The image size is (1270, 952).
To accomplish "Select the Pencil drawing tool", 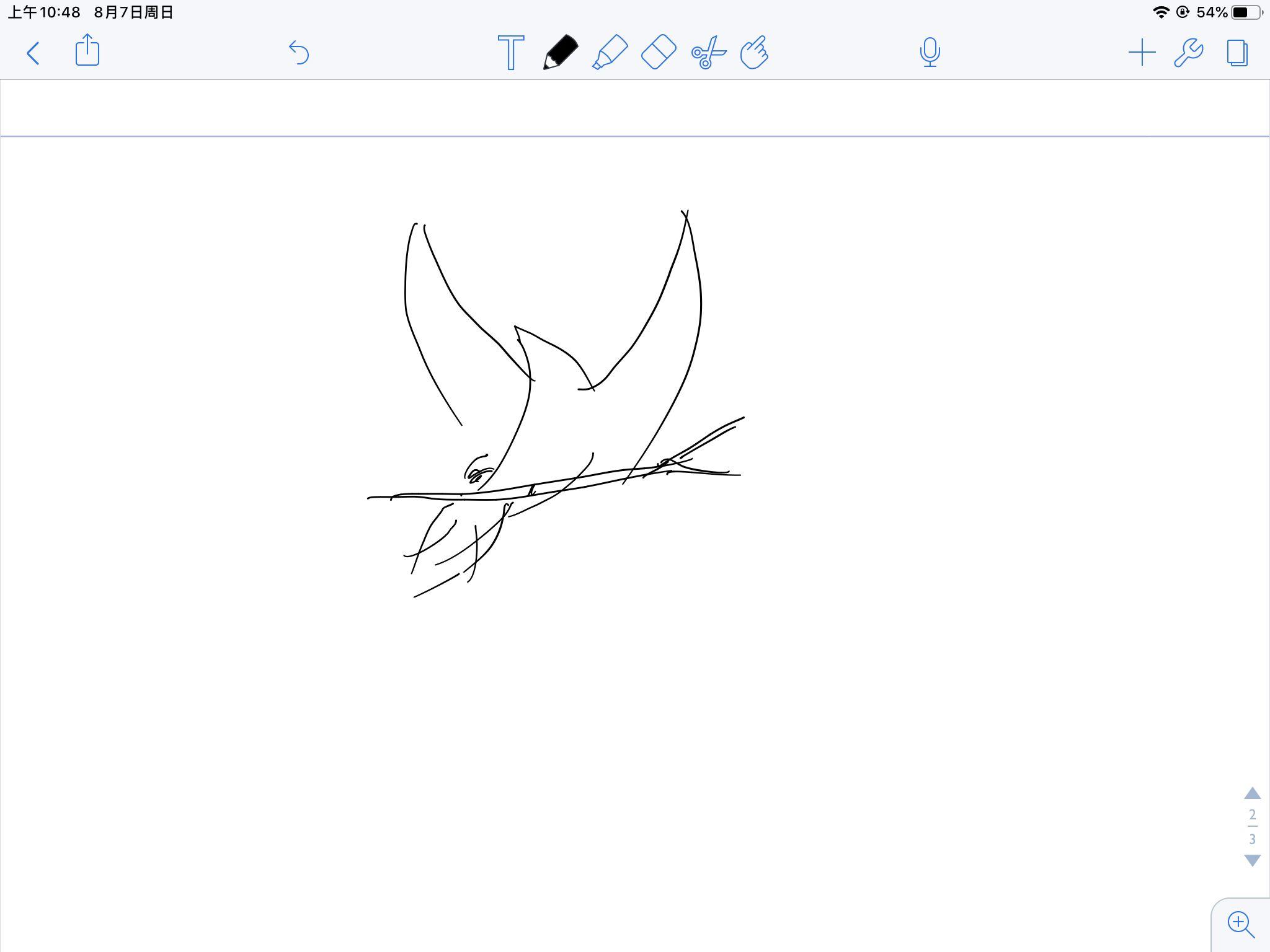I will point(560,52).
